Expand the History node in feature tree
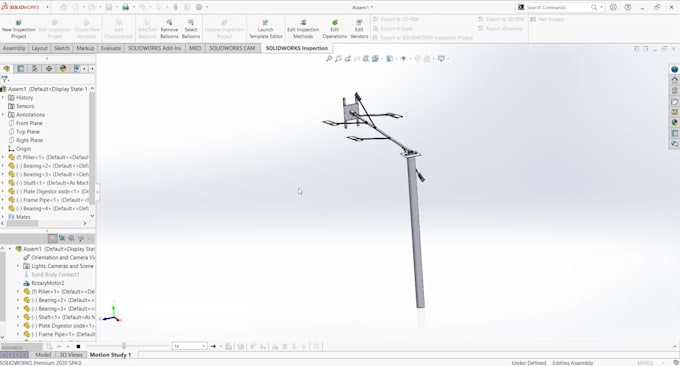 (x=3, y=98)
